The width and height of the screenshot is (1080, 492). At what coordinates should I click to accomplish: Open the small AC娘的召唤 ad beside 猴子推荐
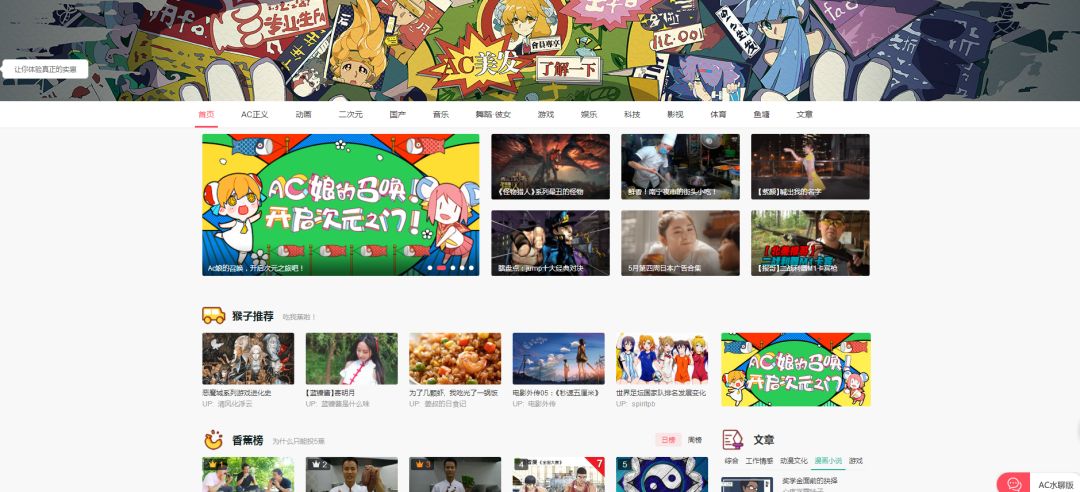(796, 369)
